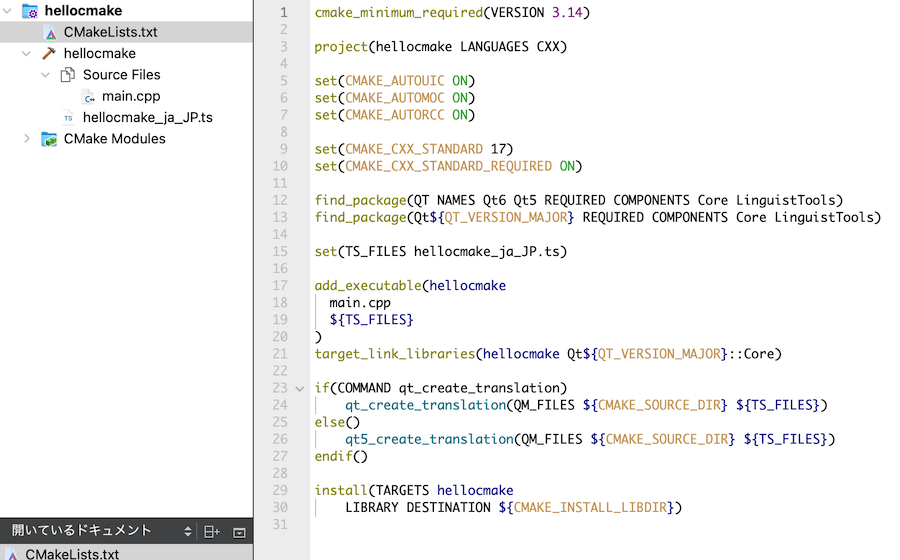Click the hellocmake project folder icon
Viewport: 900px width, 560px height.
[x=30, y=11]
